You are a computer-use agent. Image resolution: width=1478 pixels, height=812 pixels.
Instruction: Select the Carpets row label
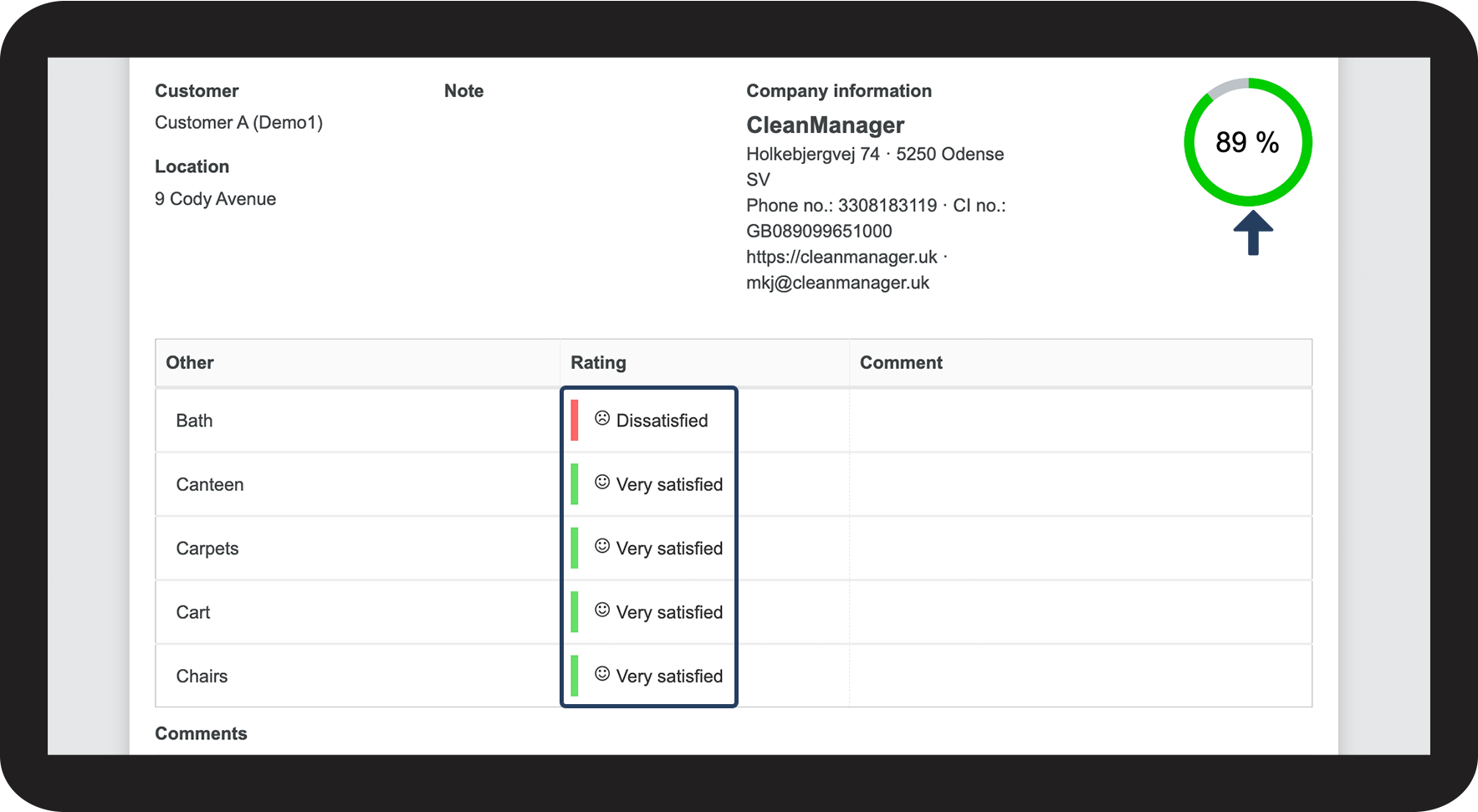tap(207, 549)
